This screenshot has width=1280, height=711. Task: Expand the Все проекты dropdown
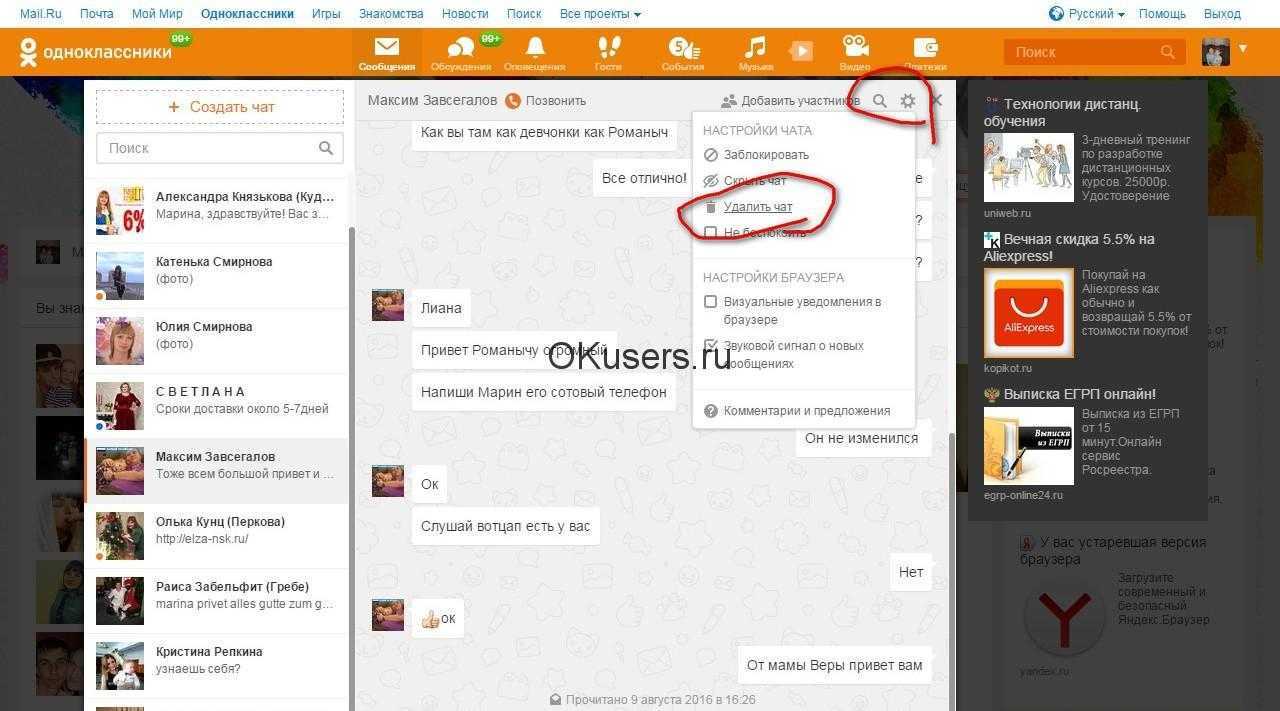pos(600,14)
